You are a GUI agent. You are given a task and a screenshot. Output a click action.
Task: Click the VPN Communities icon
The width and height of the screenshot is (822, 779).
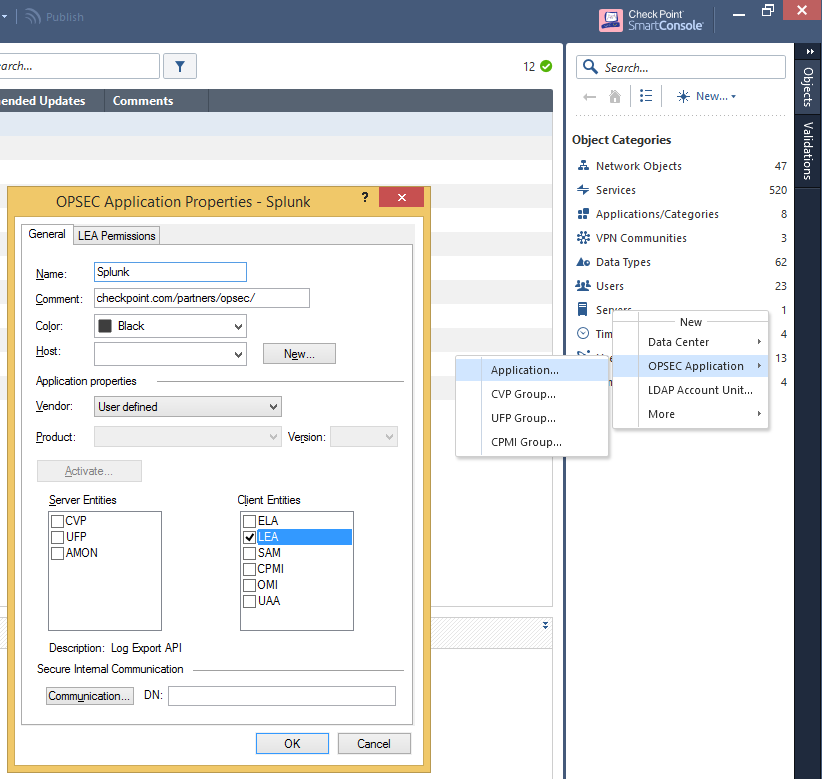click(x=583, y=238)
